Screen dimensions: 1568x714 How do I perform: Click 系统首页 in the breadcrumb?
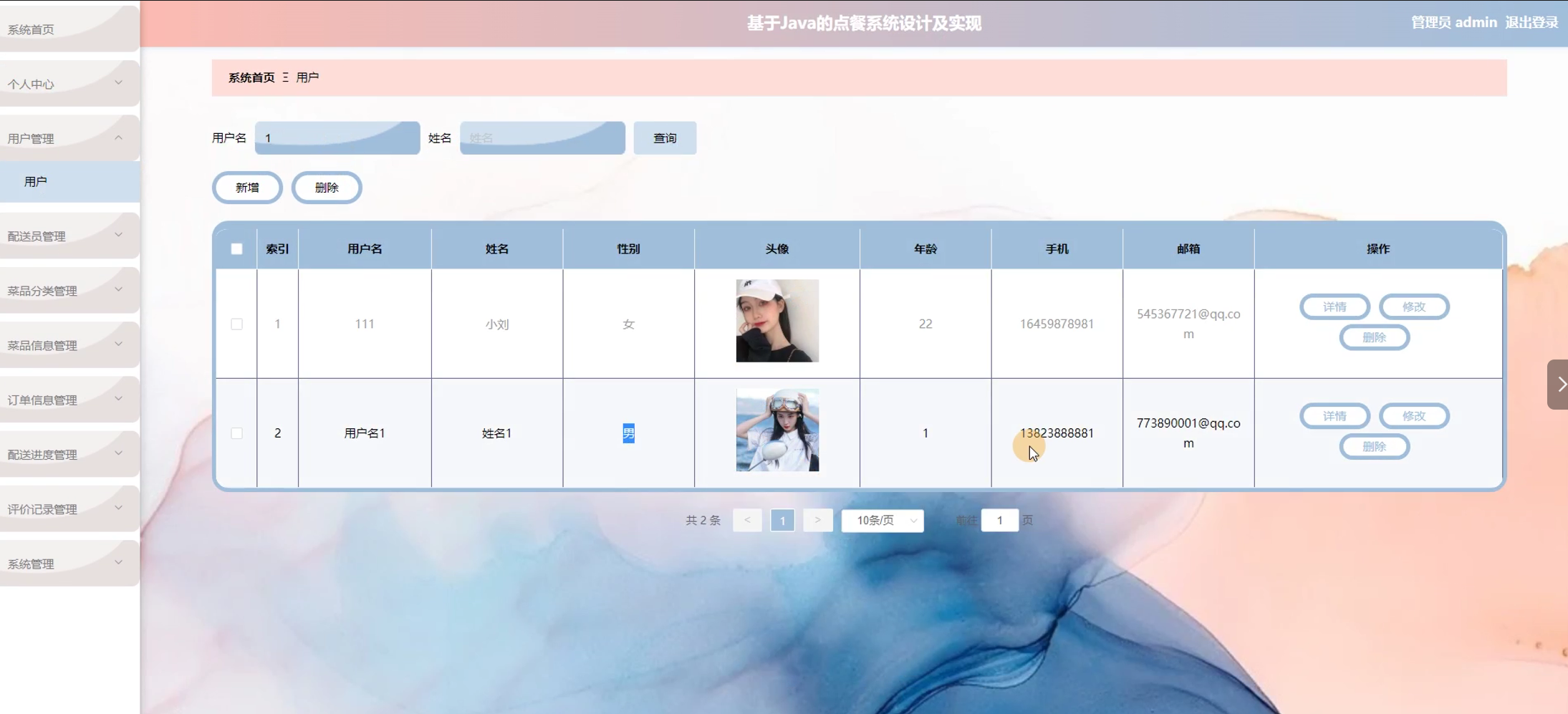[x=251, y=77]
